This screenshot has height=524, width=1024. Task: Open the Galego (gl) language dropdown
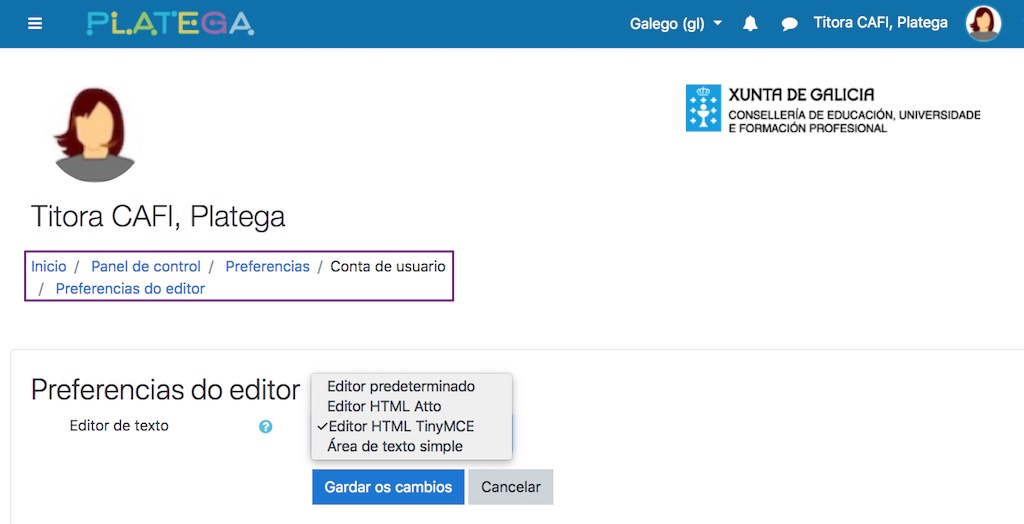(676, 24)
